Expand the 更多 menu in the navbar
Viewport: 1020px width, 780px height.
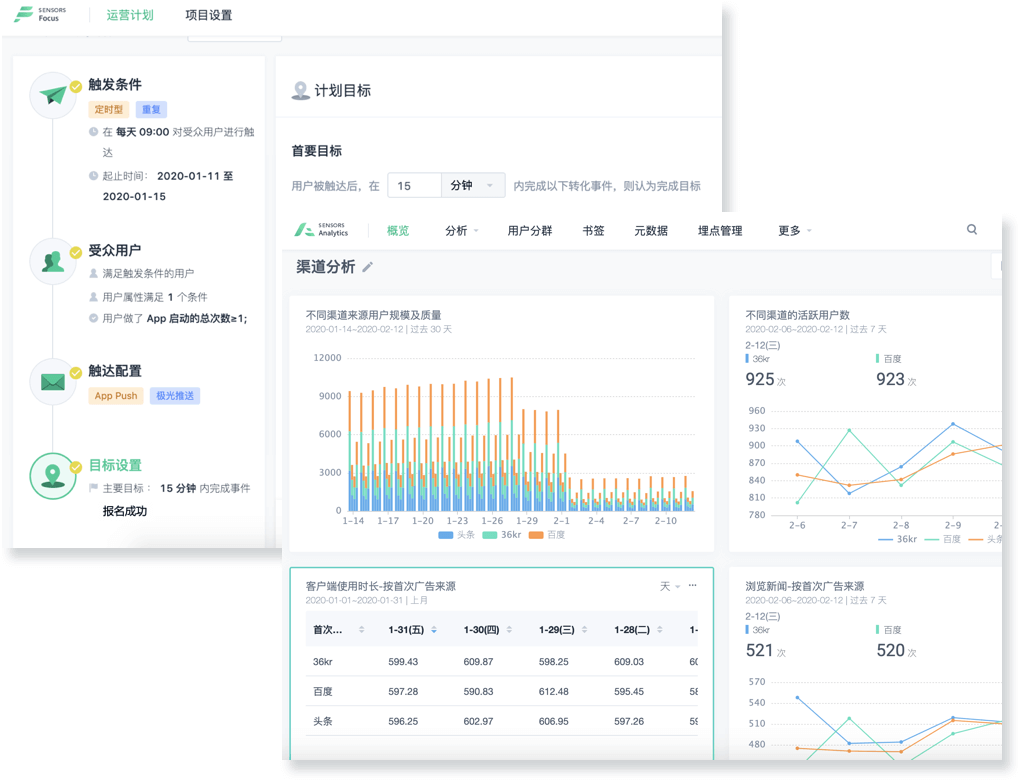coord(794,231)
